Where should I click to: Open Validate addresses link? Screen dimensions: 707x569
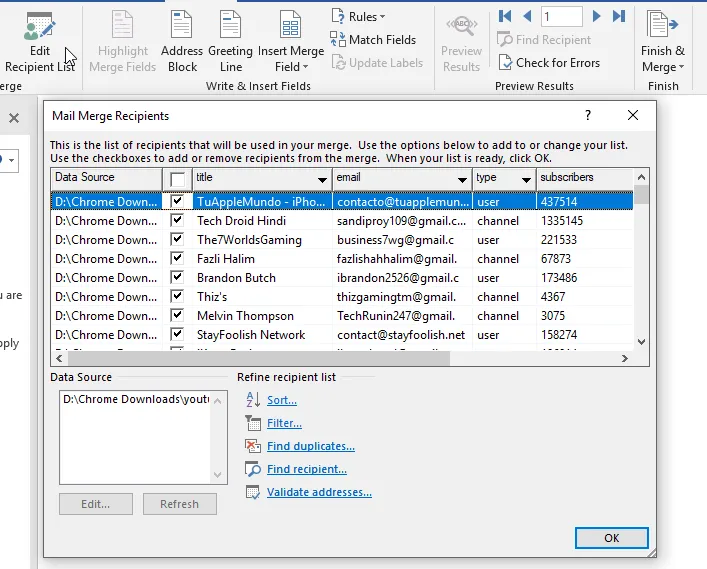pos(319,492)
